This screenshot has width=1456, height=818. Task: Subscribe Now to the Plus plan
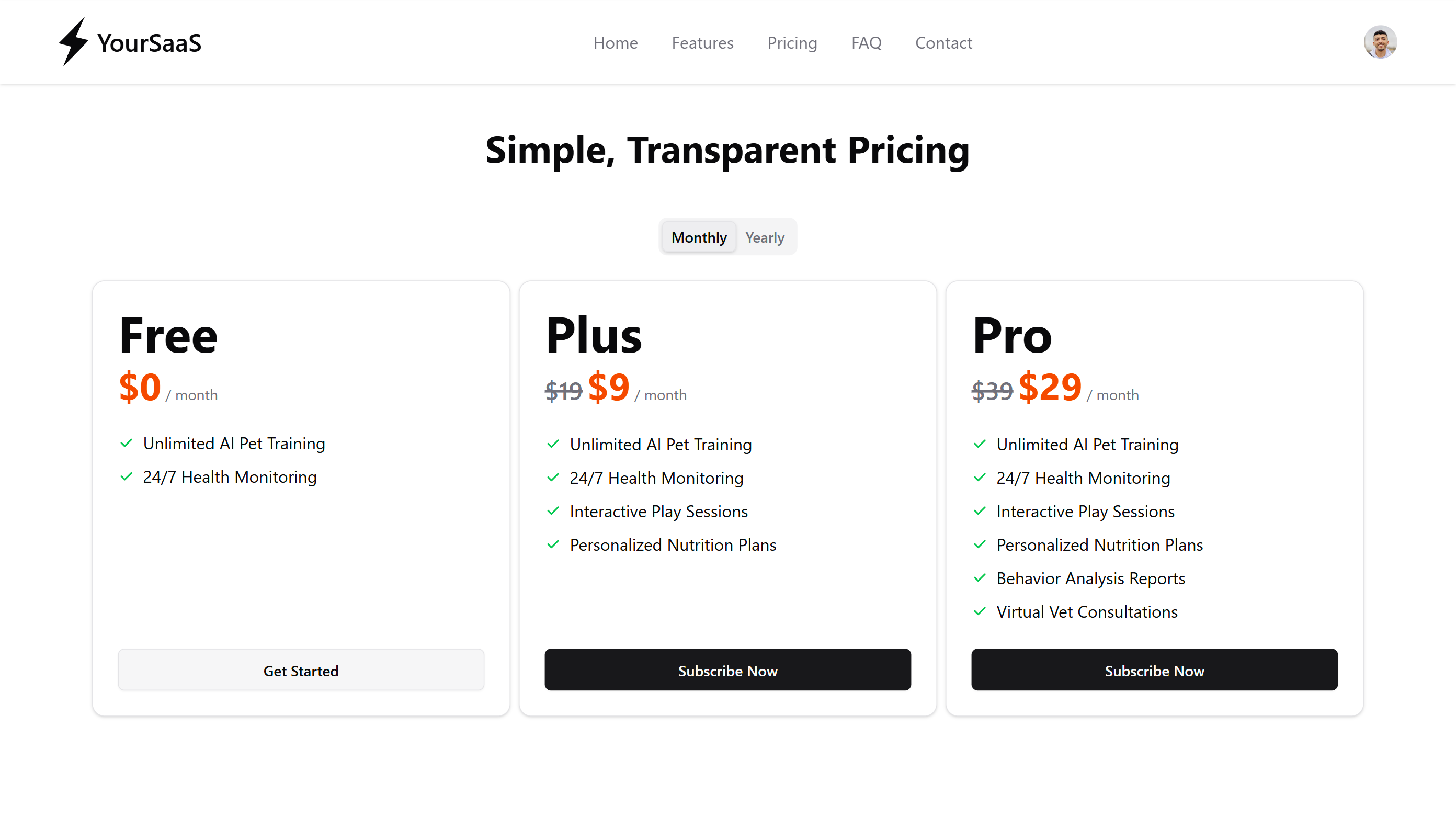tap(727, 670)
